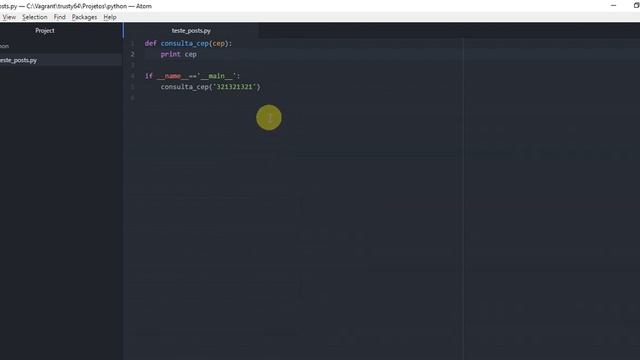Switch to the teste_posts.py editor tab
Screen dimensions: 640x360
(x=191, y=31)
